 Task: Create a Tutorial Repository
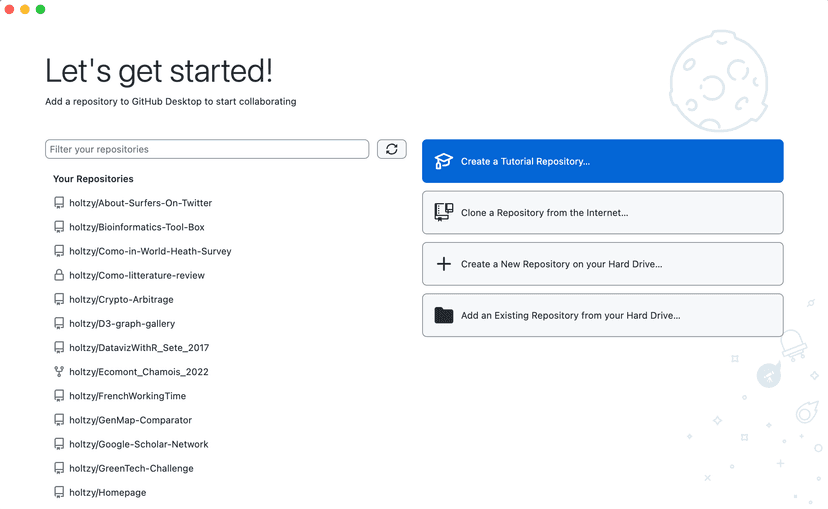(603, 161)
